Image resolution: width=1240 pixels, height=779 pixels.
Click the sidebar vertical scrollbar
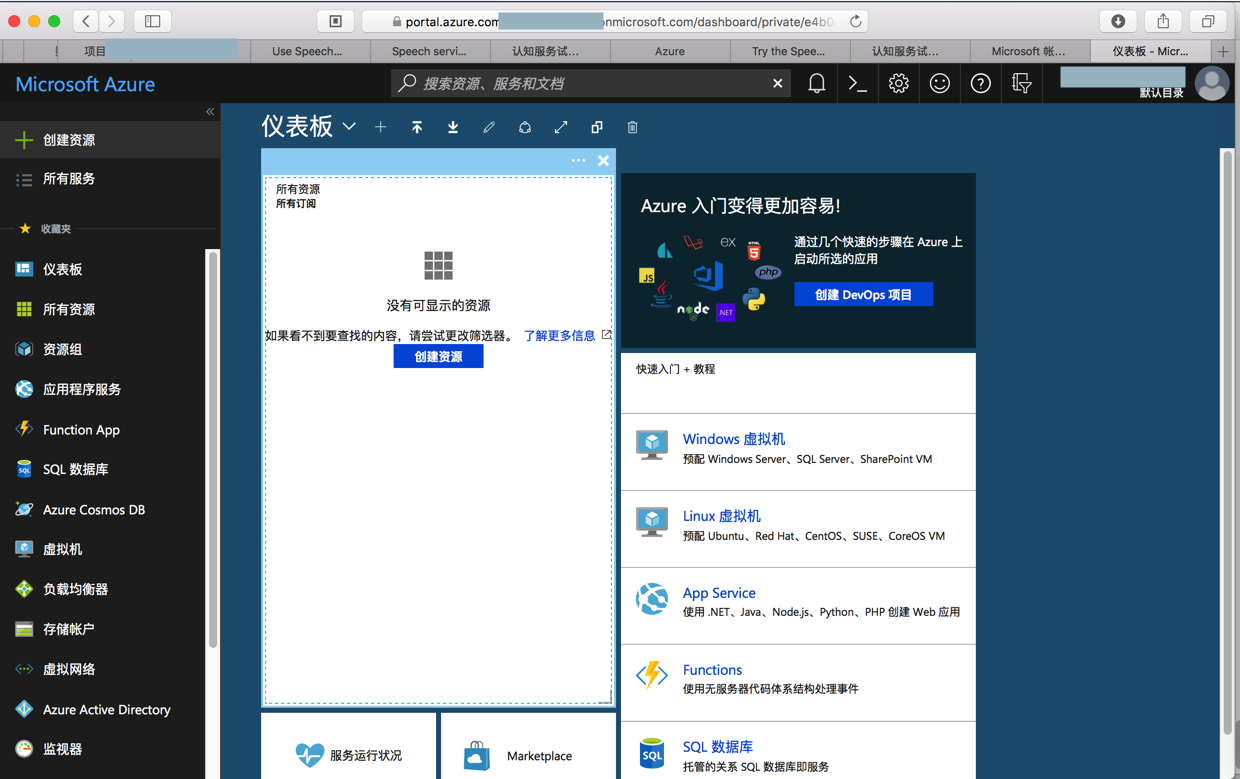(212, 450)
